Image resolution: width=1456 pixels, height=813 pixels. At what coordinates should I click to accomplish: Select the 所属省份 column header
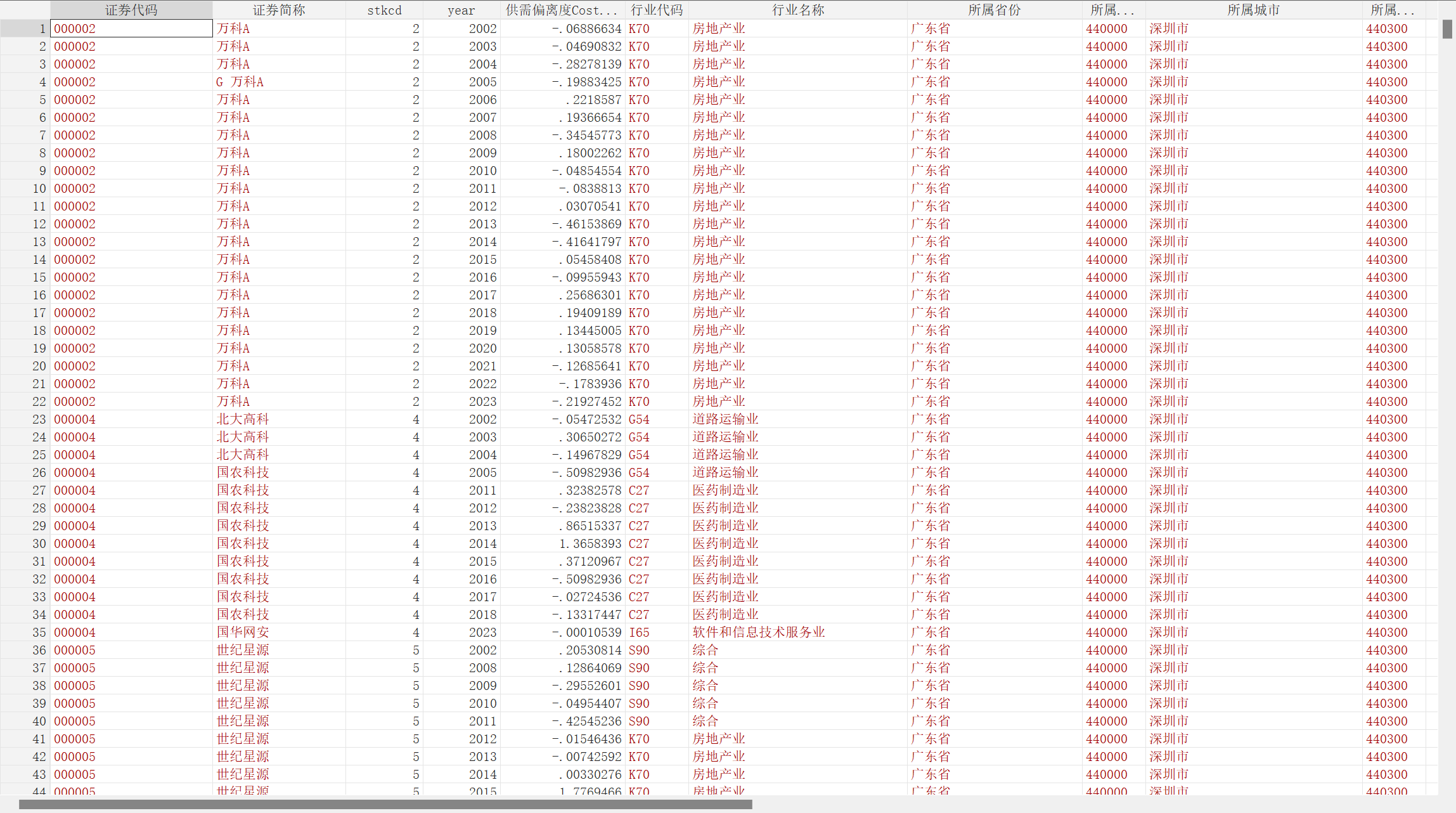point(994,10)
